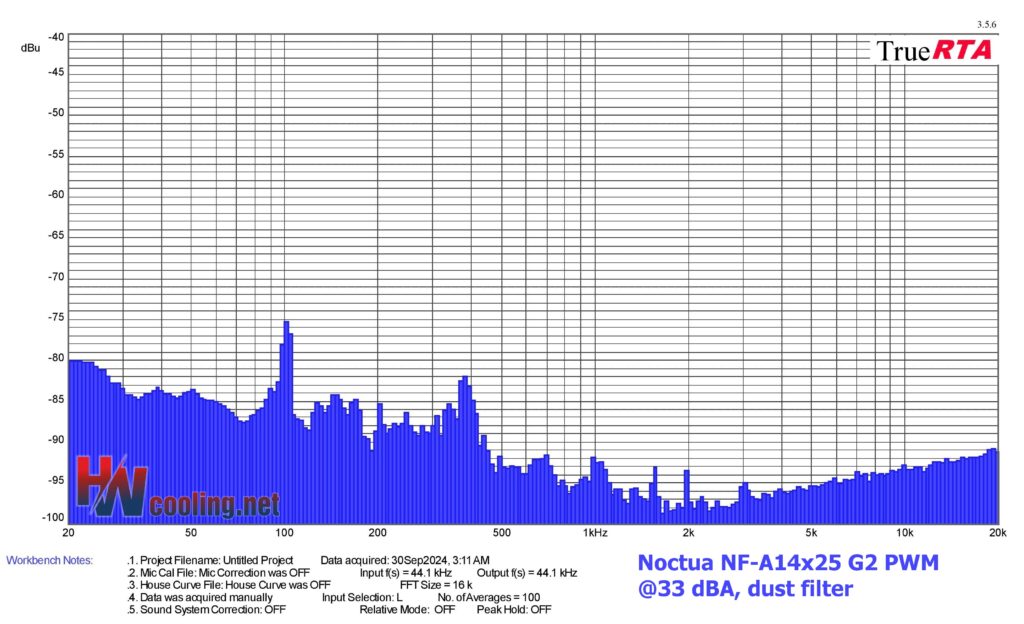1024x624 pixels.
Task: Click the tallest spectrum peak at 100 Hz
Action: (286, 325)
